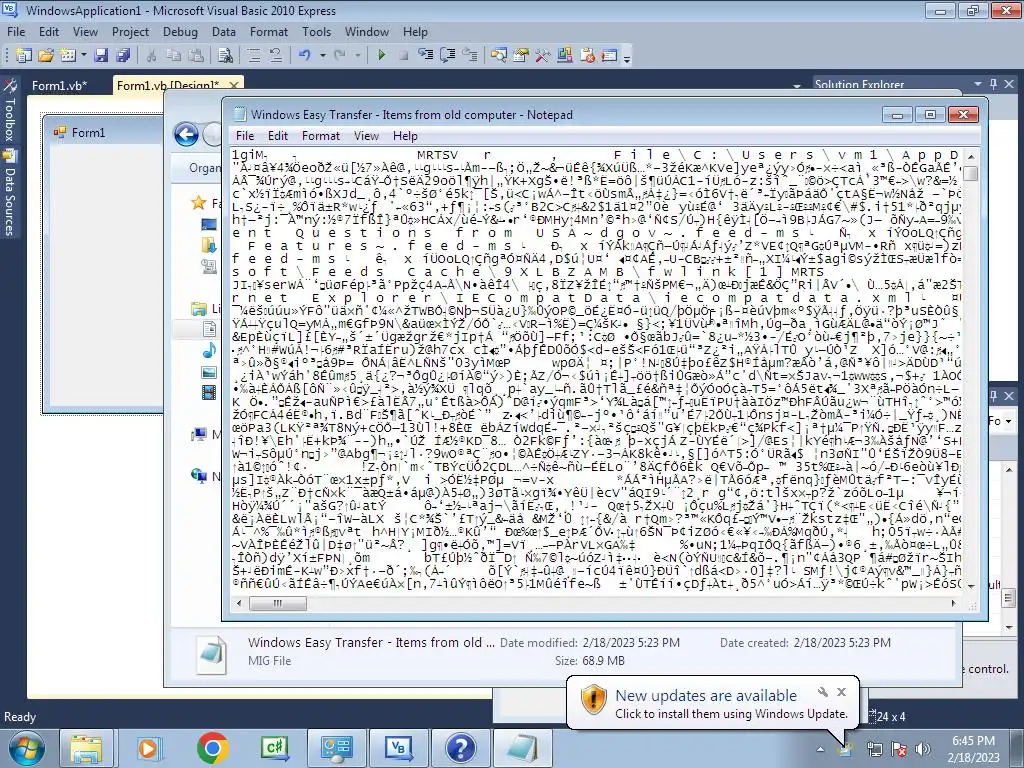Click Save All stacked floppies icon

123,56
